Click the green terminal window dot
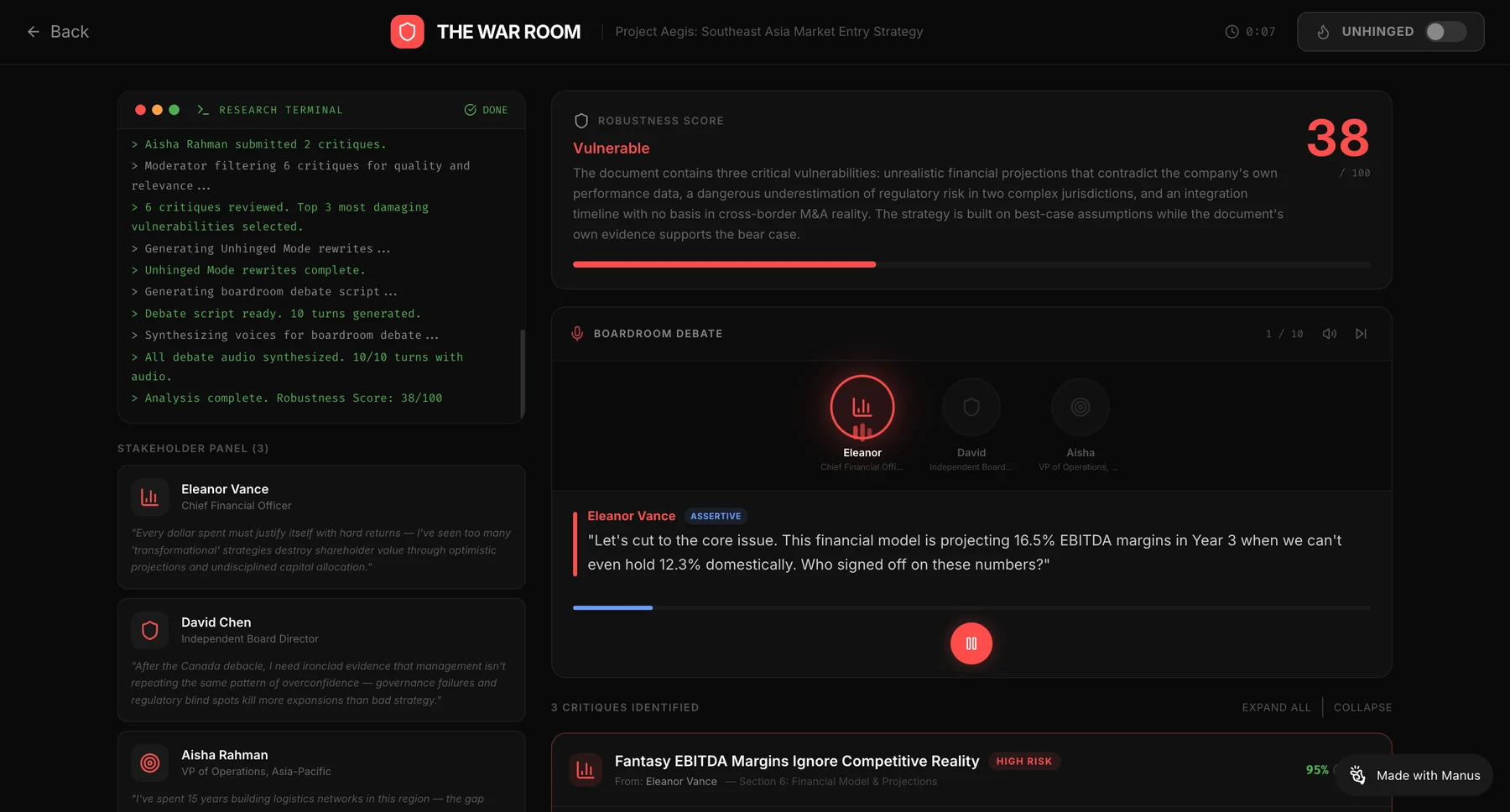This screenshot has width=1510, height=812. pyautogui.click(x=174, y=110)
